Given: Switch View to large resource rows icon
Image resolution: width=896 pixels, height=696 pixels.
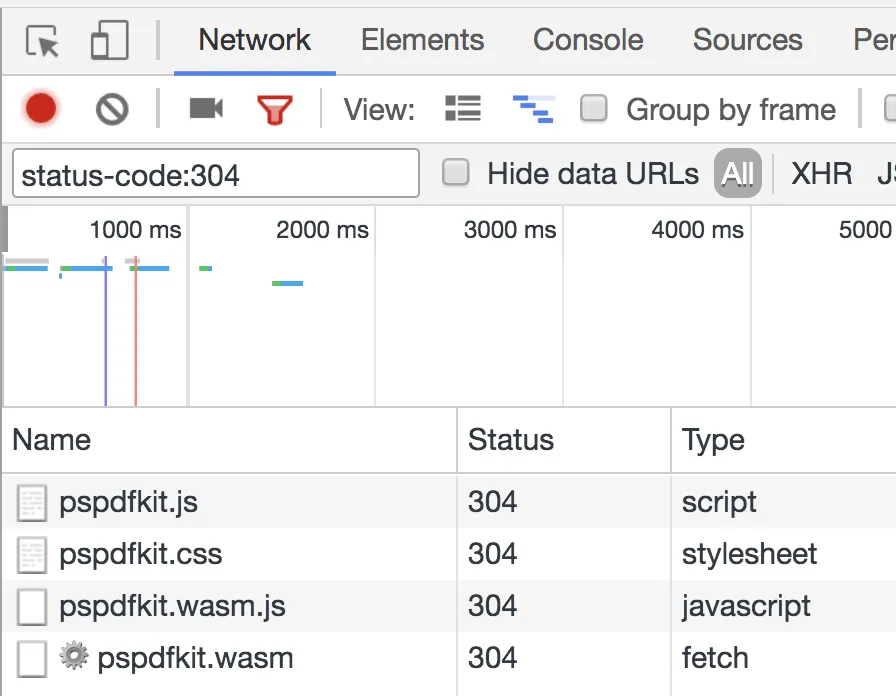Looking at the screenshot, I should (462, 109).
